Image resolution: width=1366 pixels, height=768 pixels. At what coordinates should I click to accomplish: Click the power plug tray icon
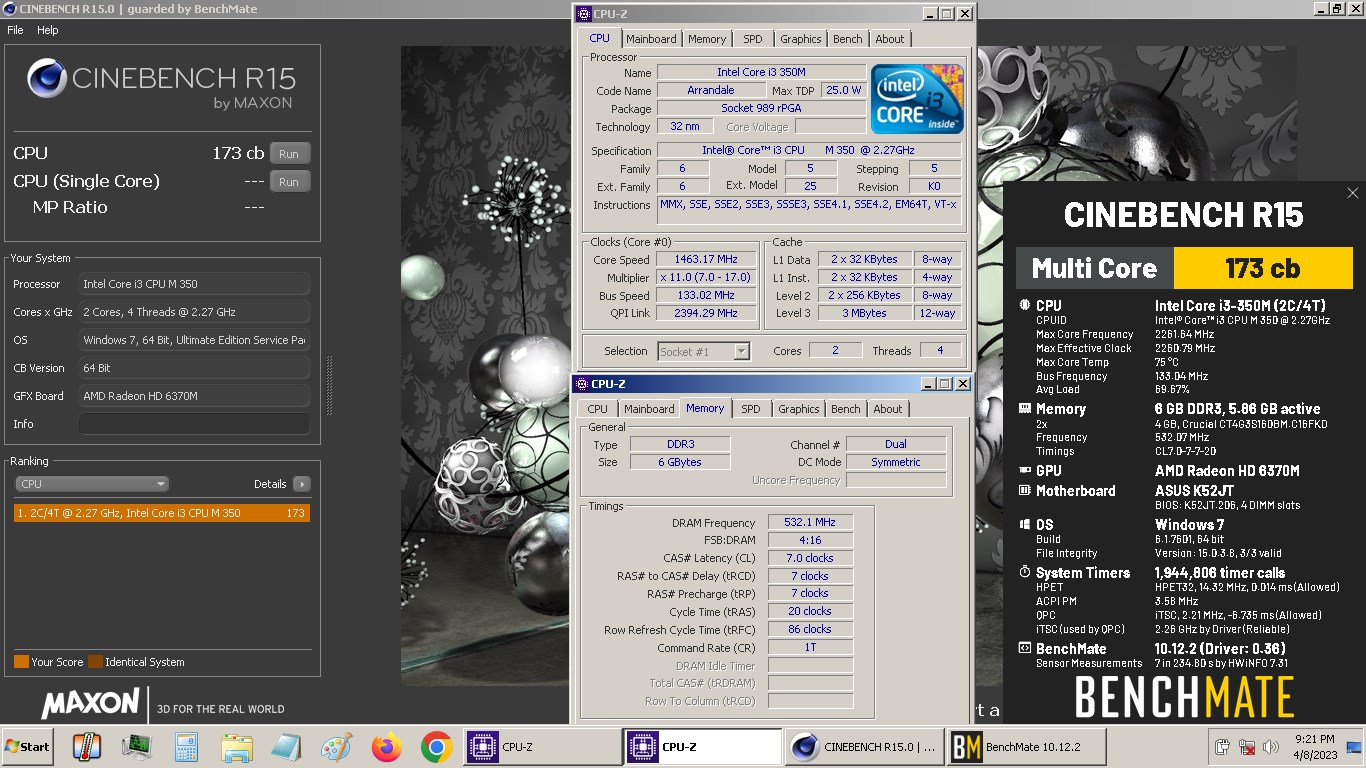coord(1222,747)
